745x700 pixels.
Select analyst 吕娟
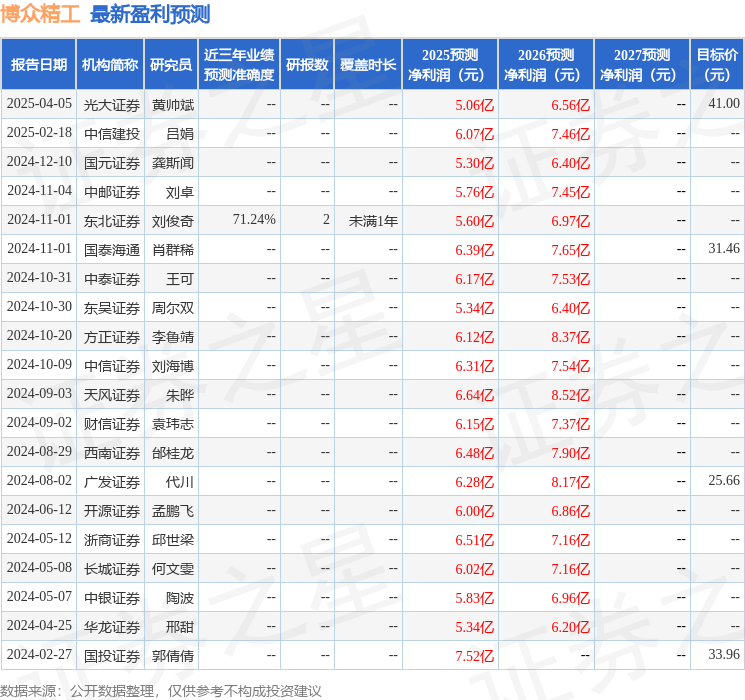click(x=180, y=134)
